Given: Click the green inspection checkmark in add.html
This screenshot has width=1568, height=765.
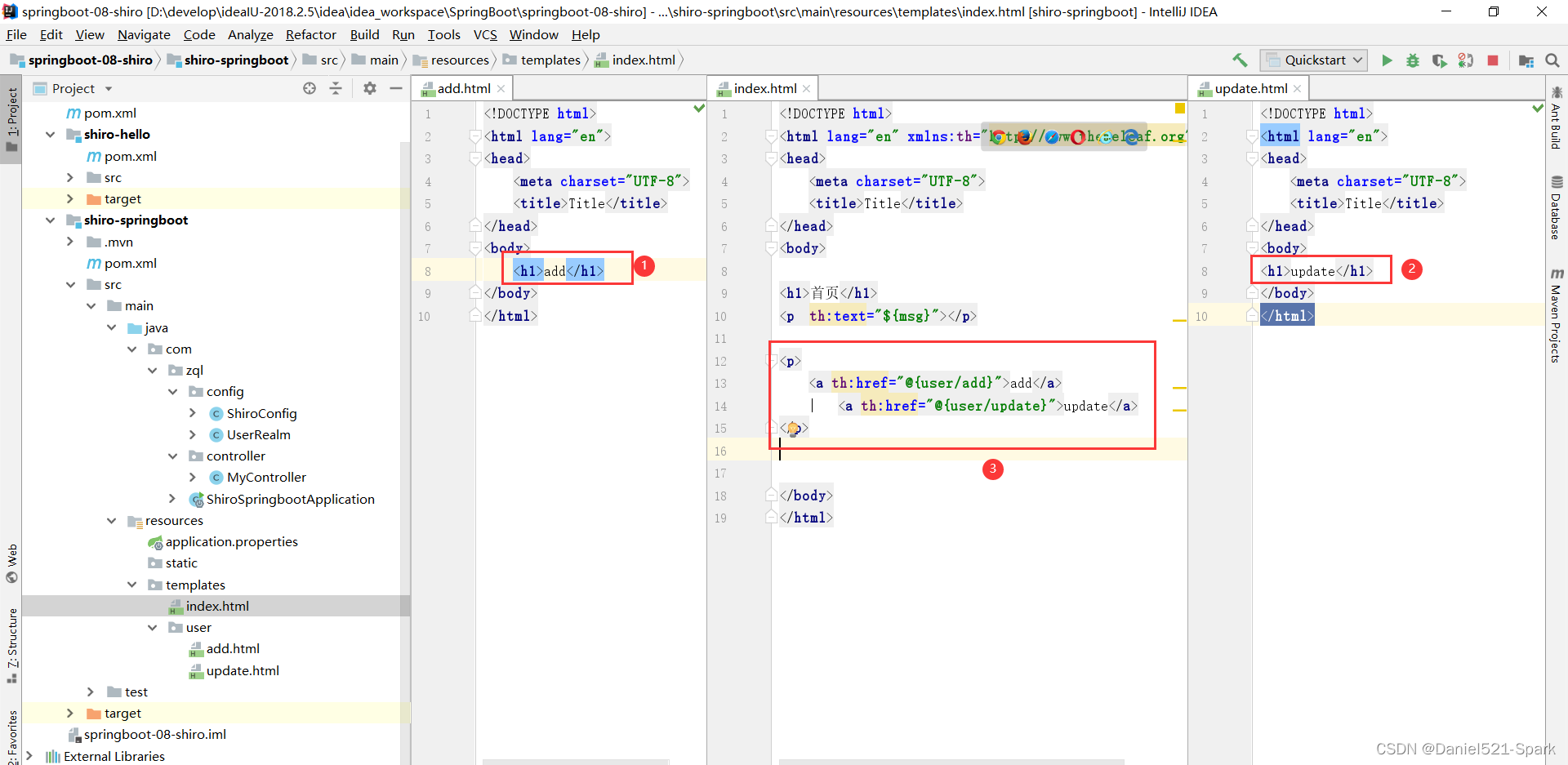Looking at the screenshot, I should coord(699,109).
